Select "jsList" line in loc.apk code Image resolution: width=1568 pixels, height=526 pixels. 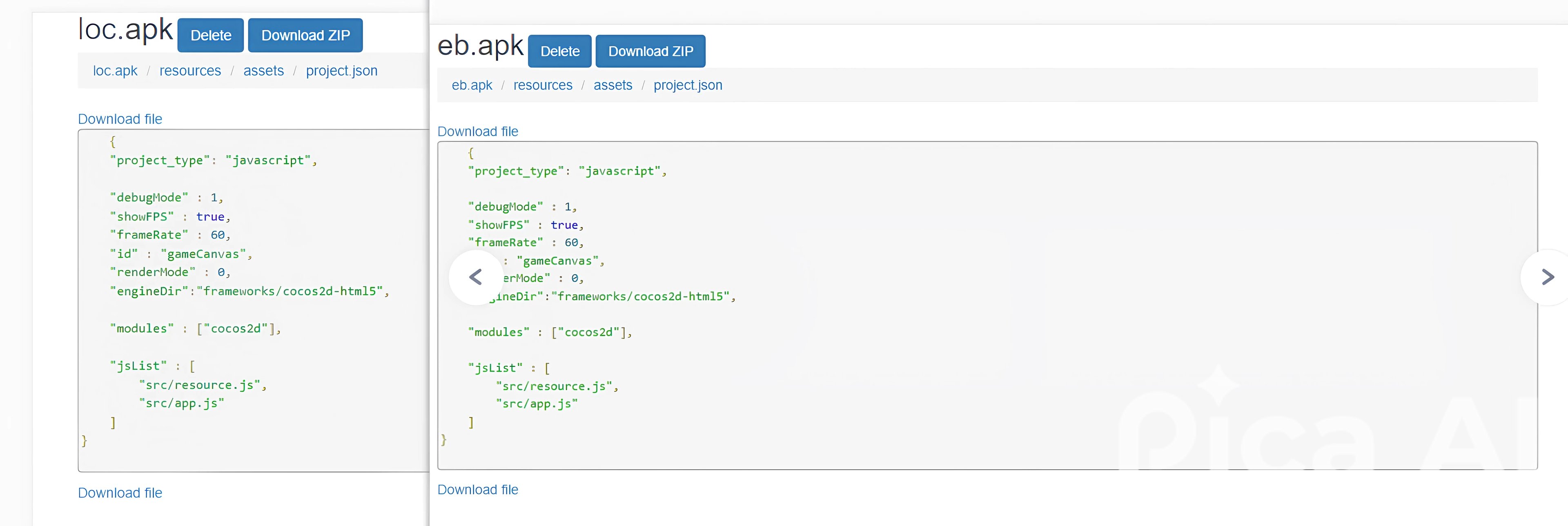click(153, 366)
